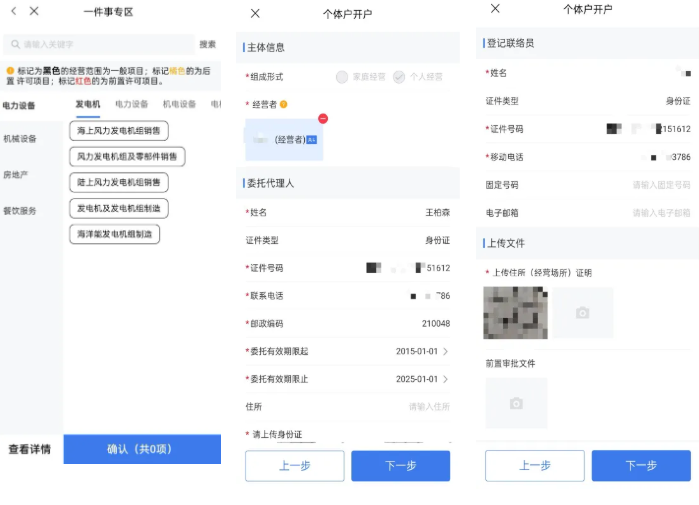Toggle the 发电机及发电机组制造 item
This screenshot has height=505, width=699.
(118, 208)
